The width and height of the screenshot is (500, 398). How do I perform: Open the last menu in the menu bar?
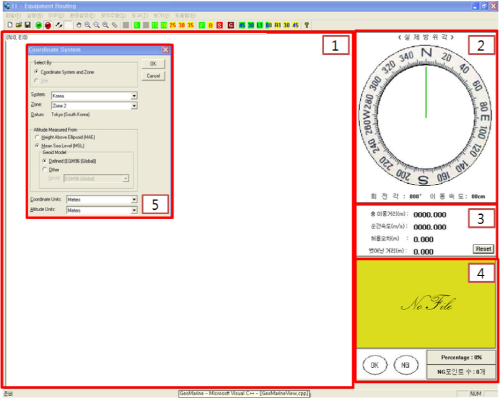(186, 16)
